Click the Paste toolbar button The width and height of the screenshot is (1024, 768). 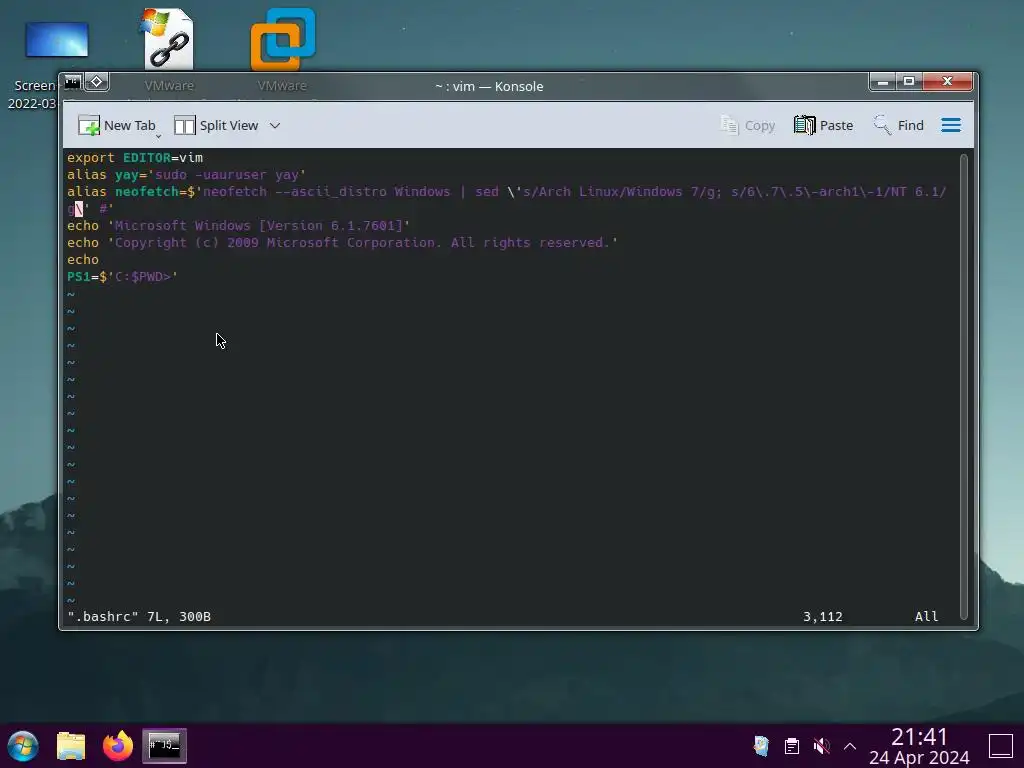click(x=824, y=125)
